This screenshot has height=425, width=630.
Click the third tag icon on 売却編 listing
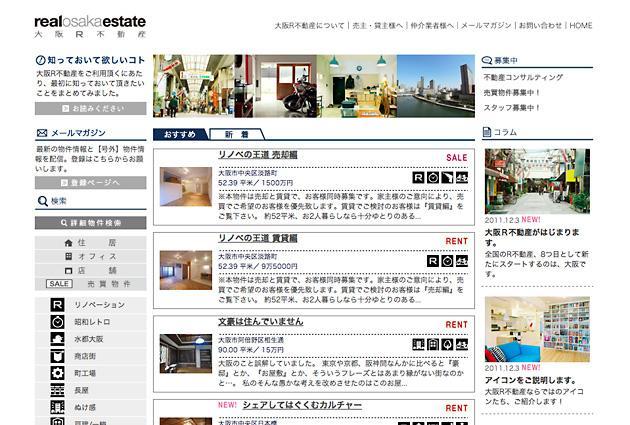[447, 178]
